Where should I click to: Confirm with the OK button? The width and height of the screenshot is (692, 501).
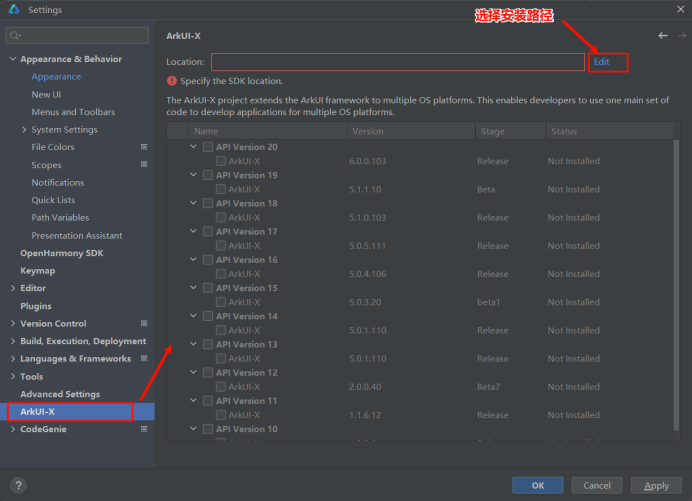(538, 486)
